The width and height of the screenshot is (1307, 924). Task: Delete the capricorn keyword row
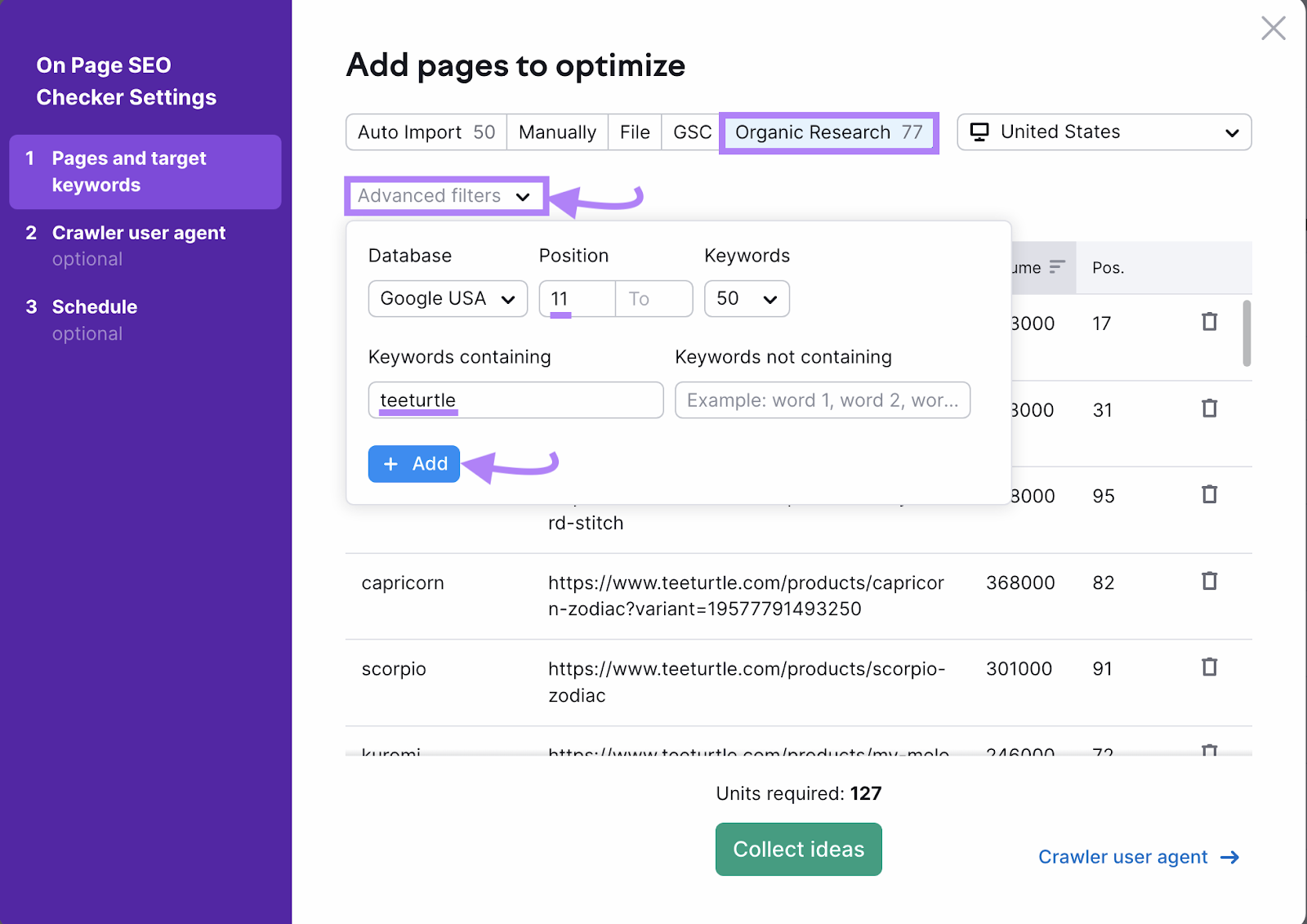point(1209,581)
